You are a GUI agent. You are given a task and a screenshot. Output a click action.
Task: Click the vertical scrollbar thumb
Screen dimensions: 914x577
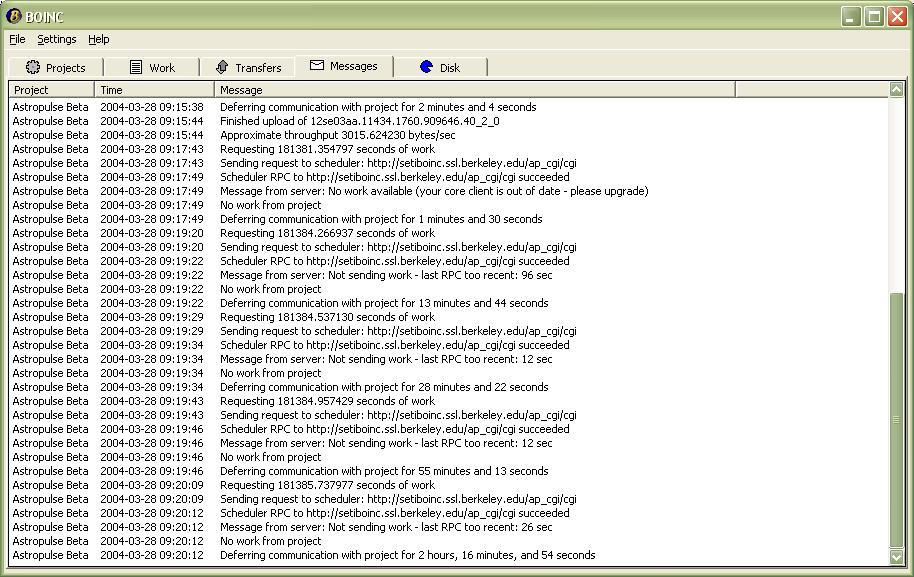point(897,420)
